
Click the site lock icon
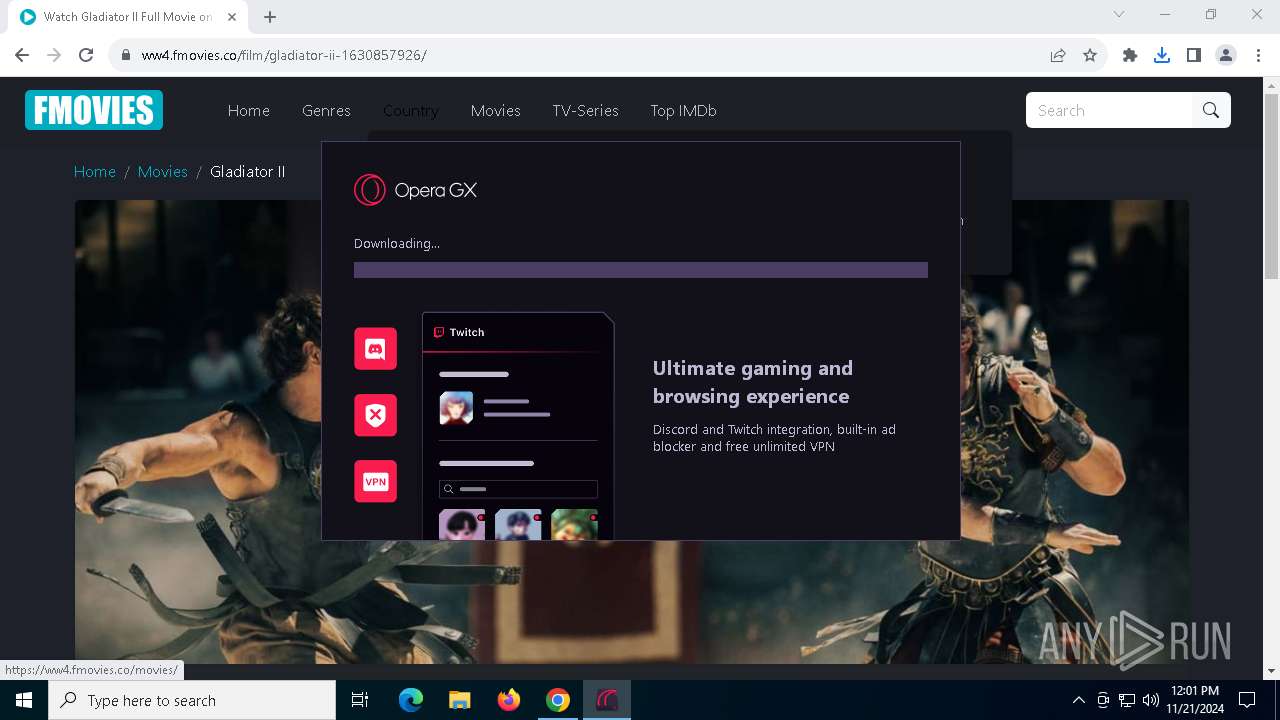(126, 55)
